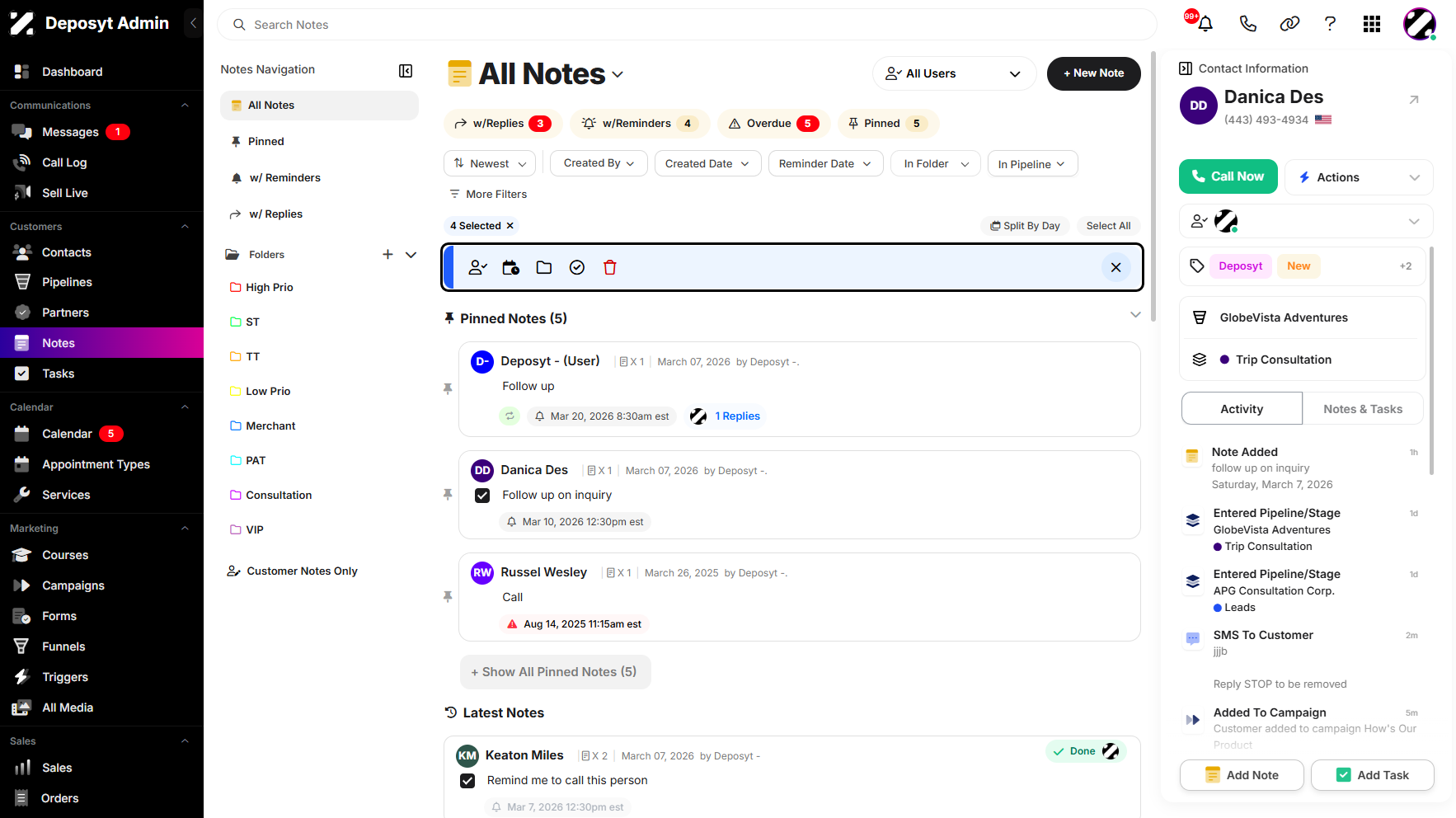Click the Call Now button
Viewport: 1456px width, 818px height.
1228,176
